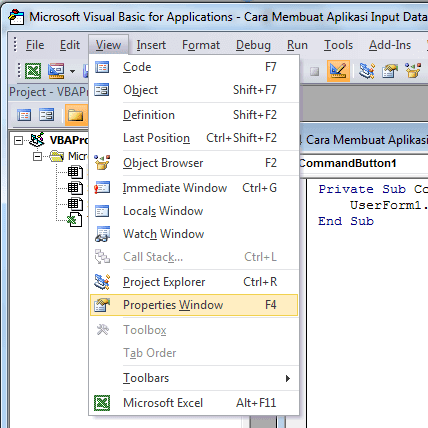The height and width of the screenshot is (428, 428).
Task: Open the Format menu
Action: pyautogui.click(x=201, y=45)
